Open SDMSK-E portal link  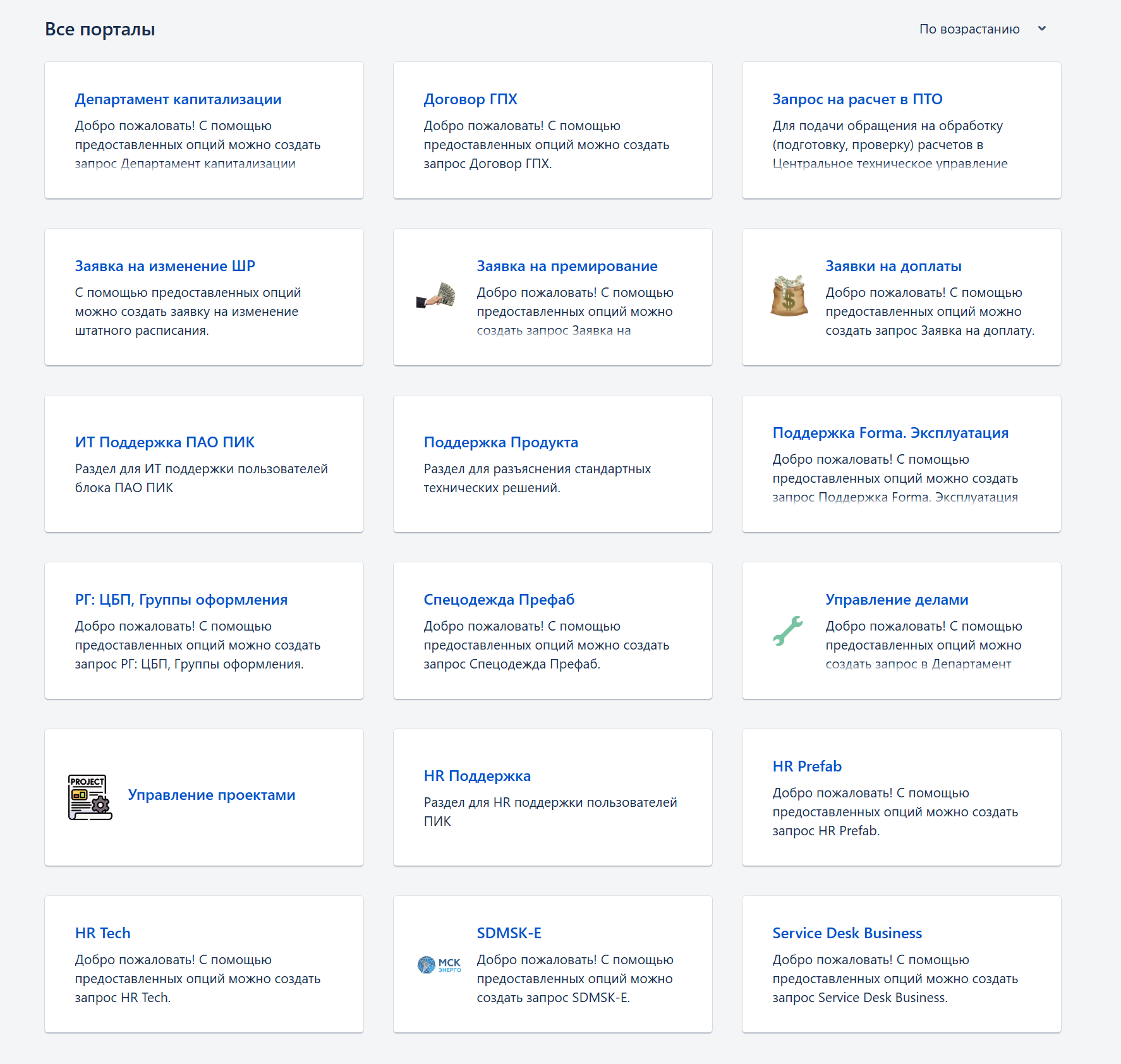(509, 933)
